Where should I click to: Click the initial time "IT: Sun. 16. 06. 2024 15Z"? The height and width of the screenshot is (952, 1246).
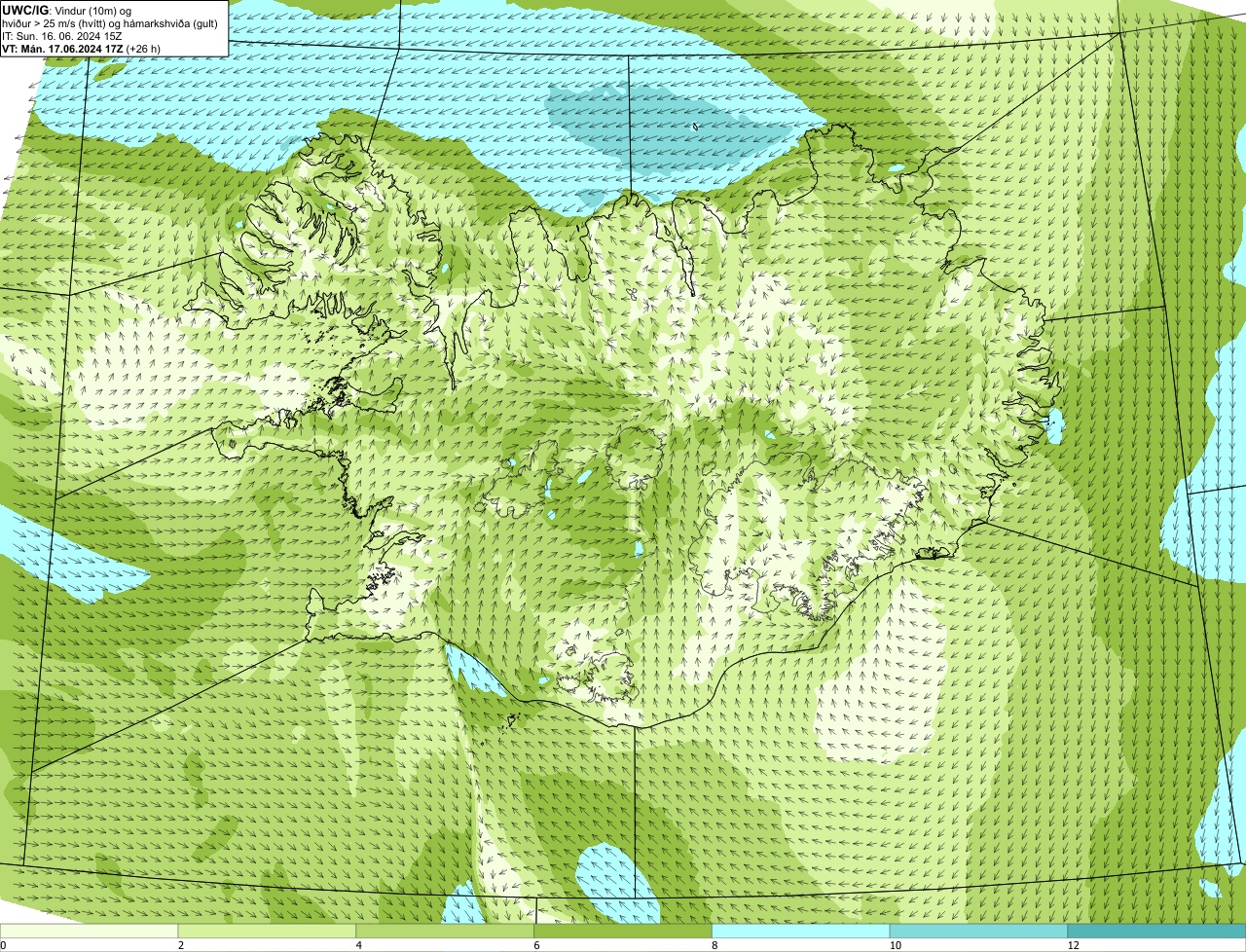61,36
